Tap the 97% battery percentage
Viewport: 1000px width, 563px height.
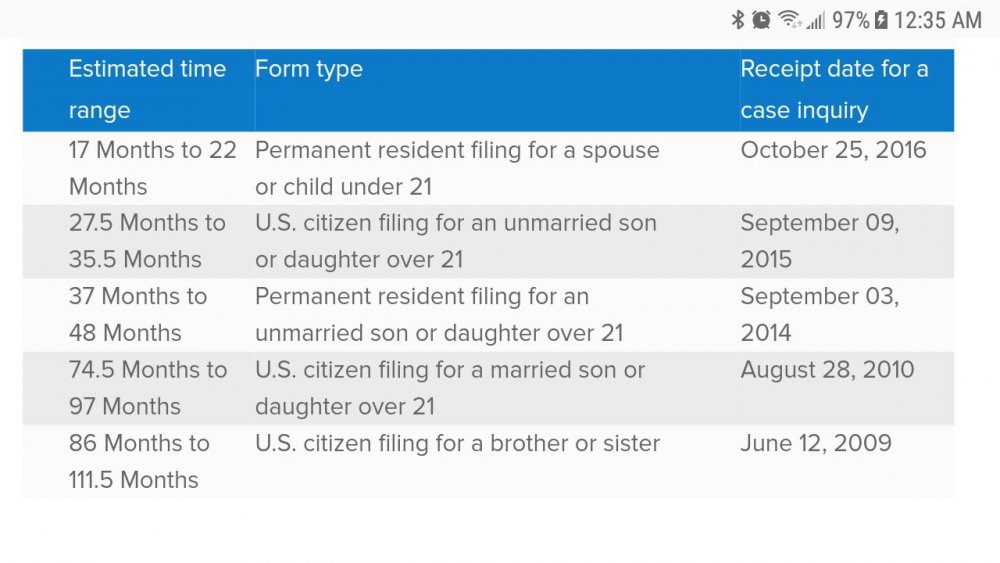(850, 20)
